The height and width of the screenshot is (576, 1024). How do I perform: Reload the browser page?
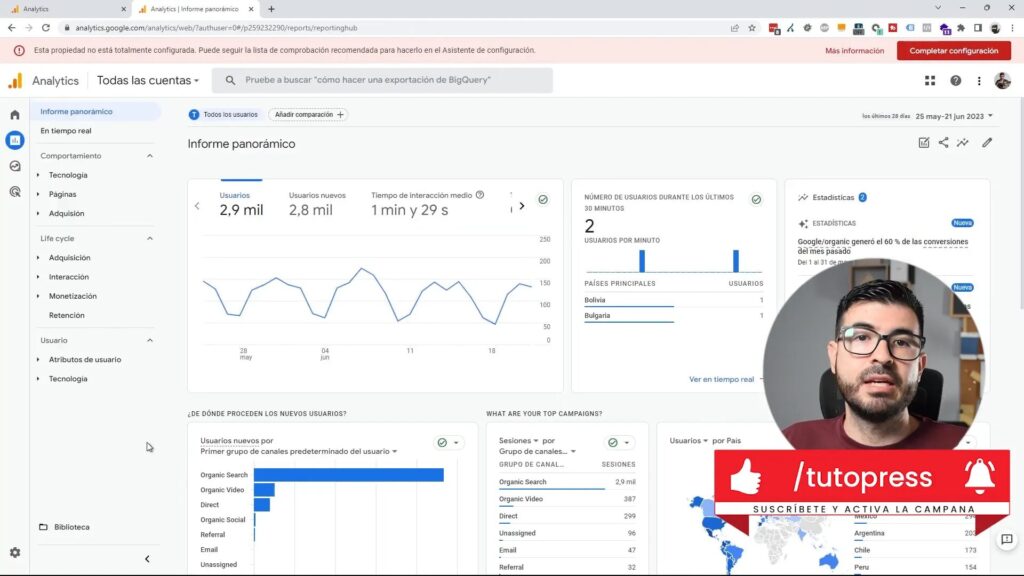point(46,27)
